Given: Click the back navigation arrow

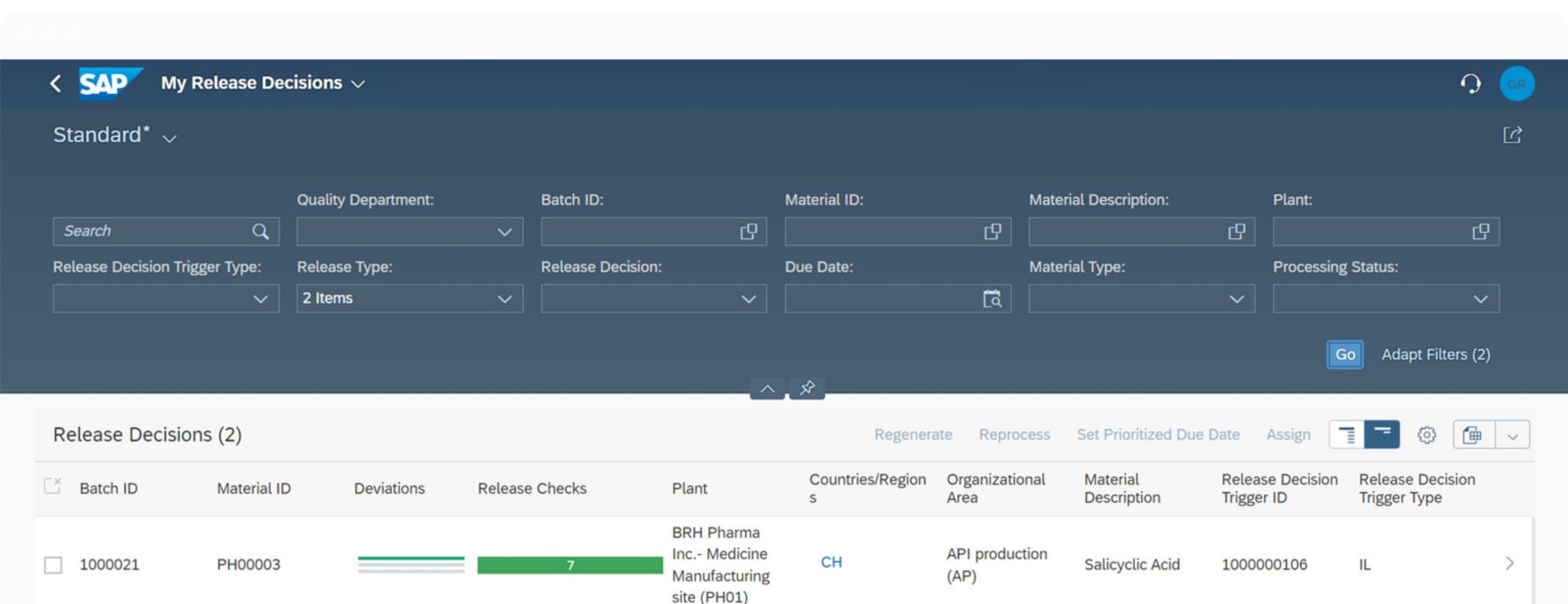Looking at the screenshot, I should (56, 83).
